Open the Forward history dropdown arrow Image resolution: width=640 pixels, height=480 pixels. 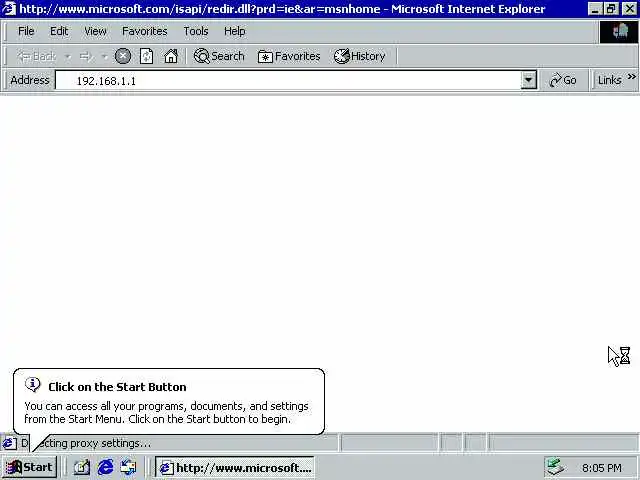point(104,56)
